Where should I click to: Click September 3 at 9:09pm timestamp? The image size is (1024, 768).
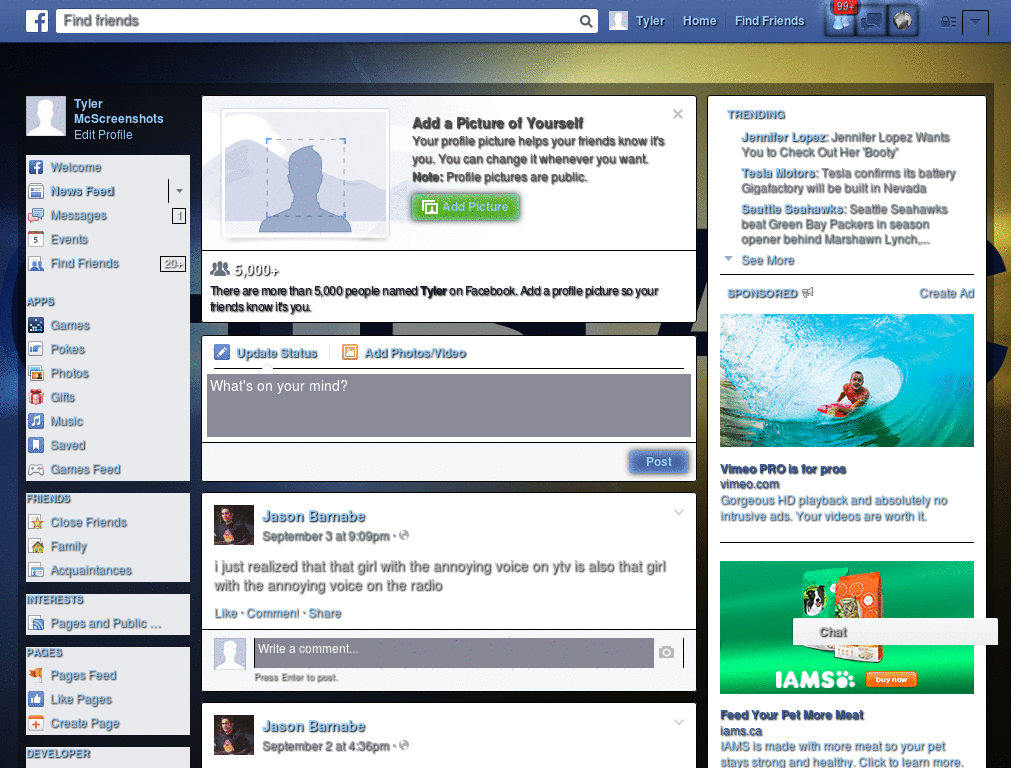click(x=326, y=537)
